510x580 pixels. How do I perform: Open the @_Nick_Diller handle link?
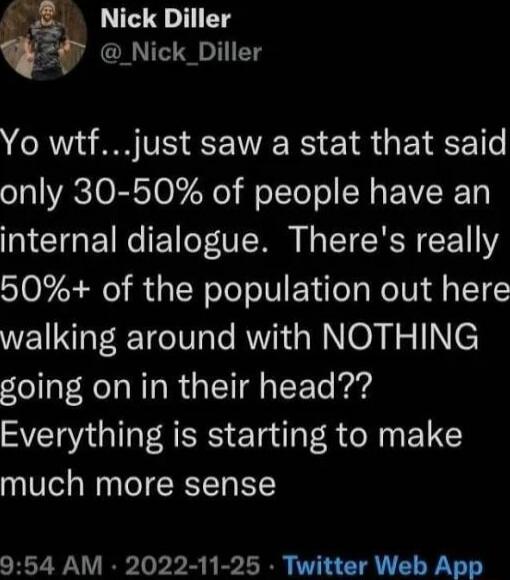pos(181,52)
